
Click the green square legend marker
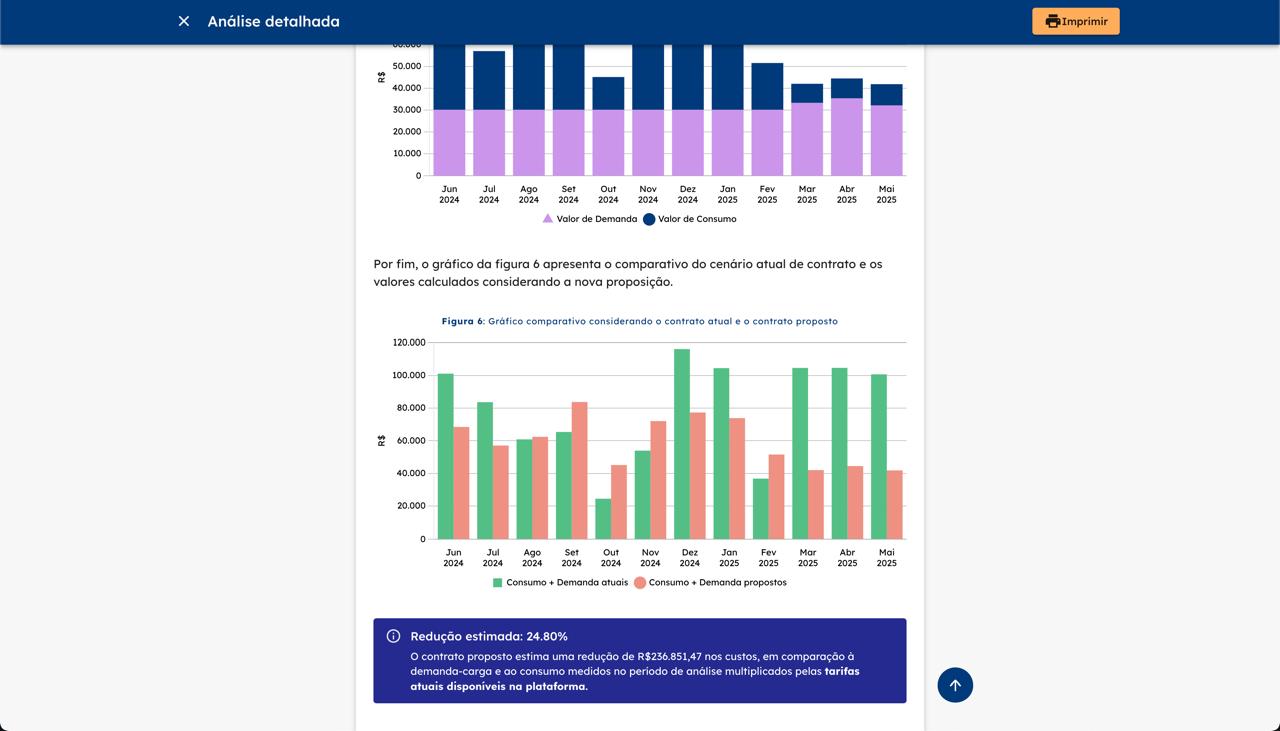pos(497,582)
